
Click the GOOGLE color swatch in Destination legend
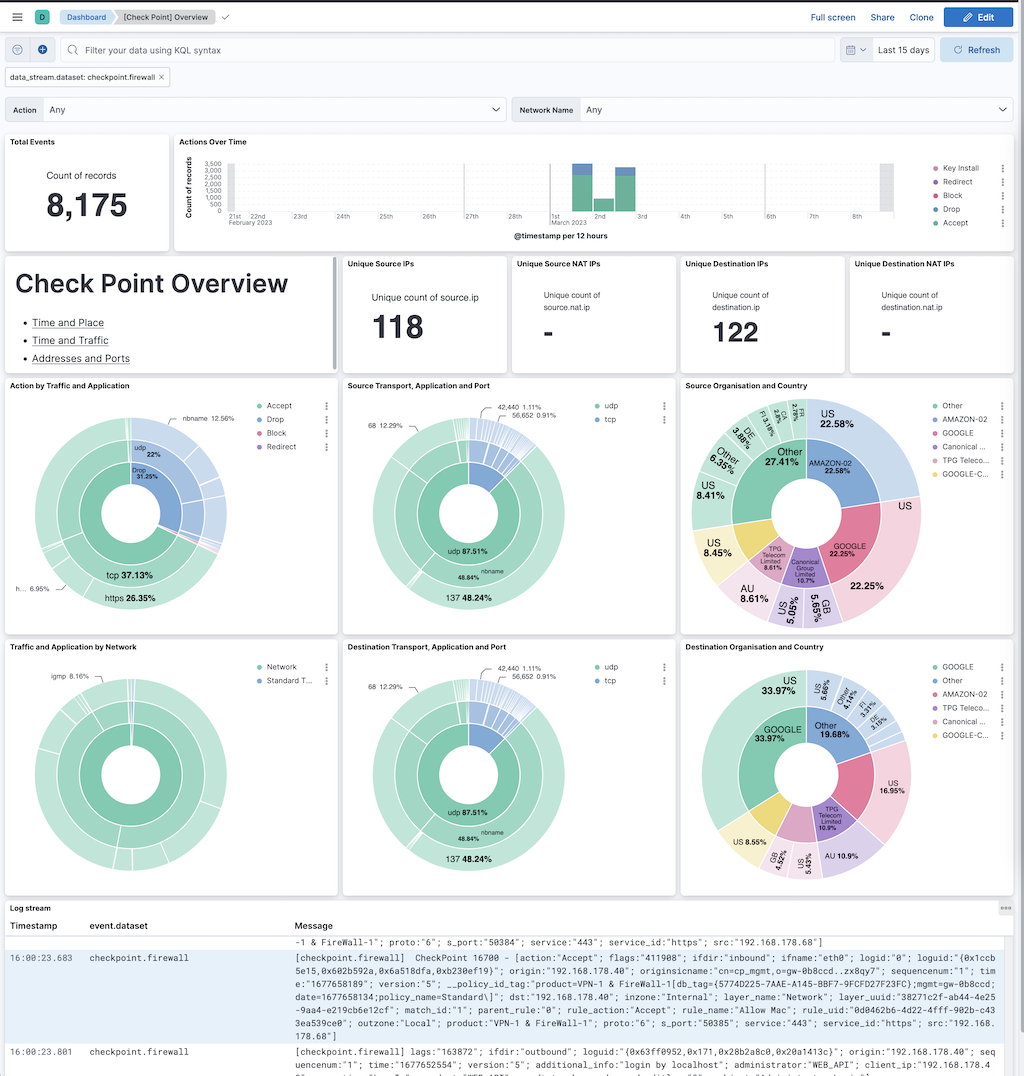tap(935, 667)
